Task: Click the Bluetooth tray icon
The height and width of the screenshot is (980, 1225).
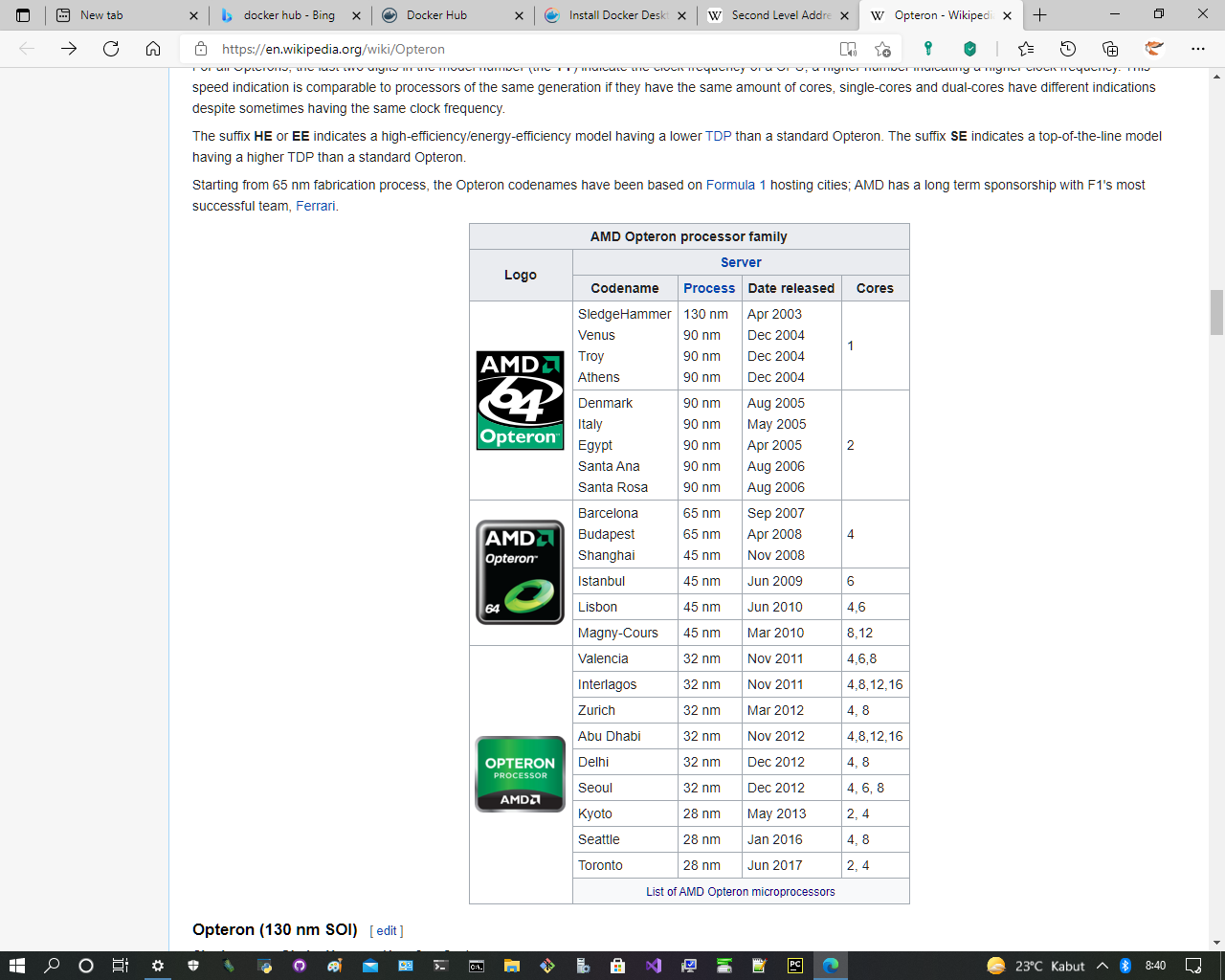Action: point(1125,966)
